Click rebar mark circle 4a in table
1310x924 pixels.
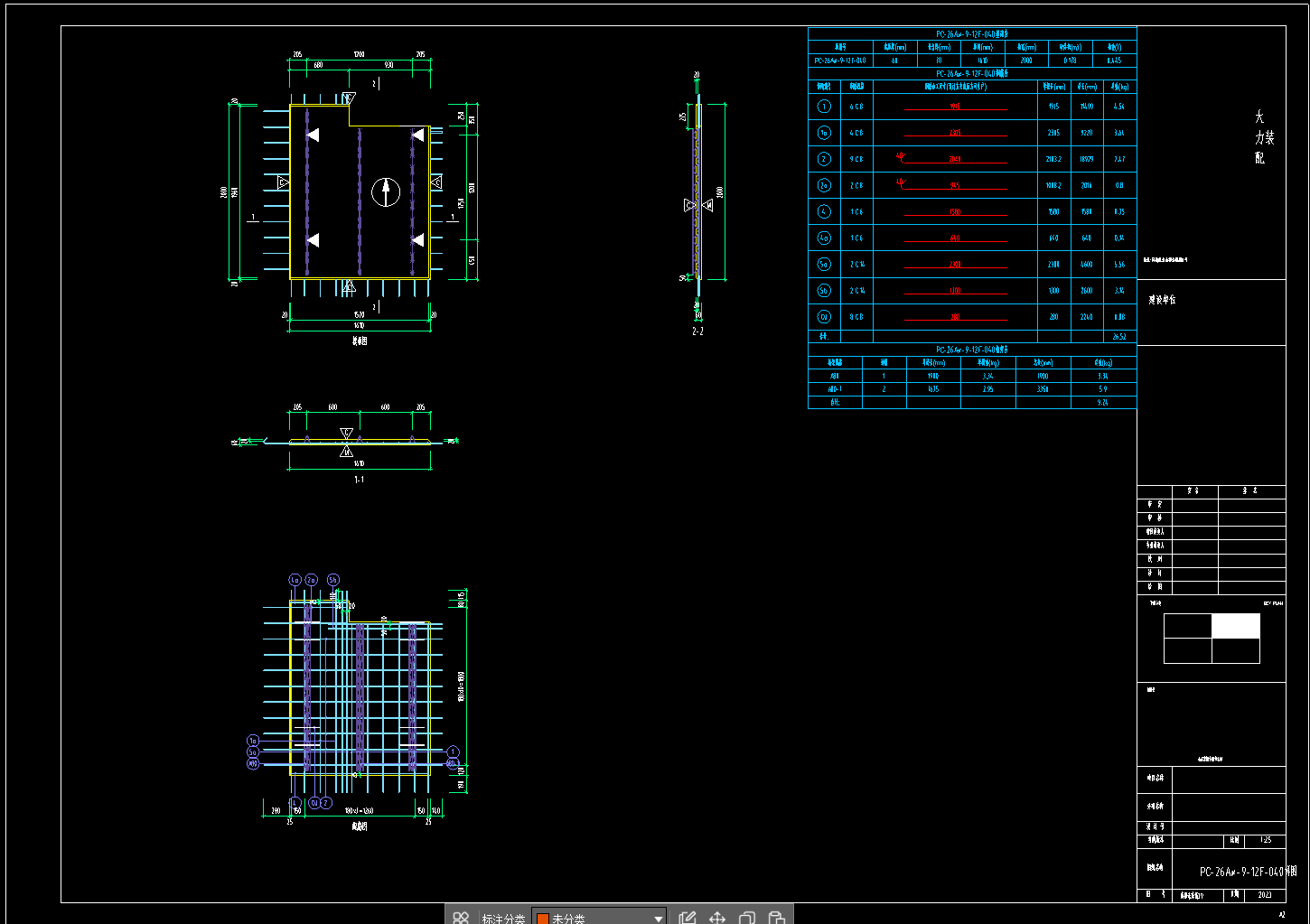coord(824,238)
